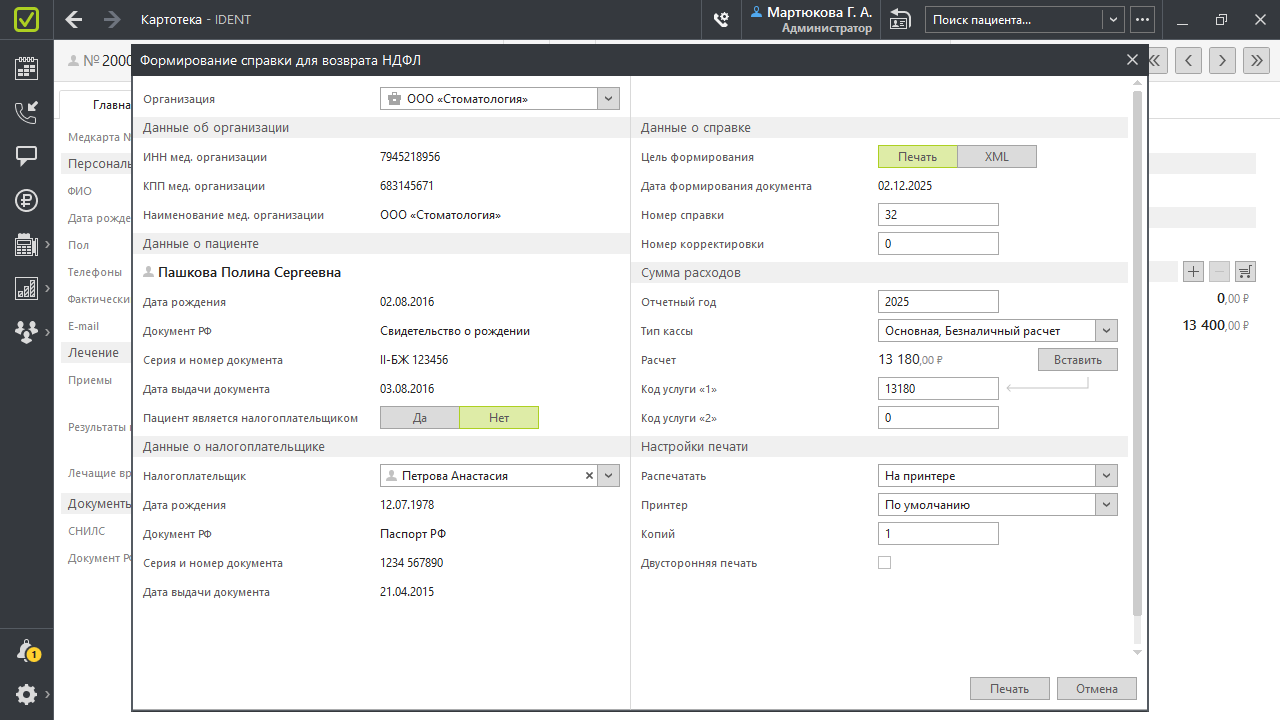This screenshot has height=720, width=1280.
Task: Click the notifications bell icon
Action: 27,651
